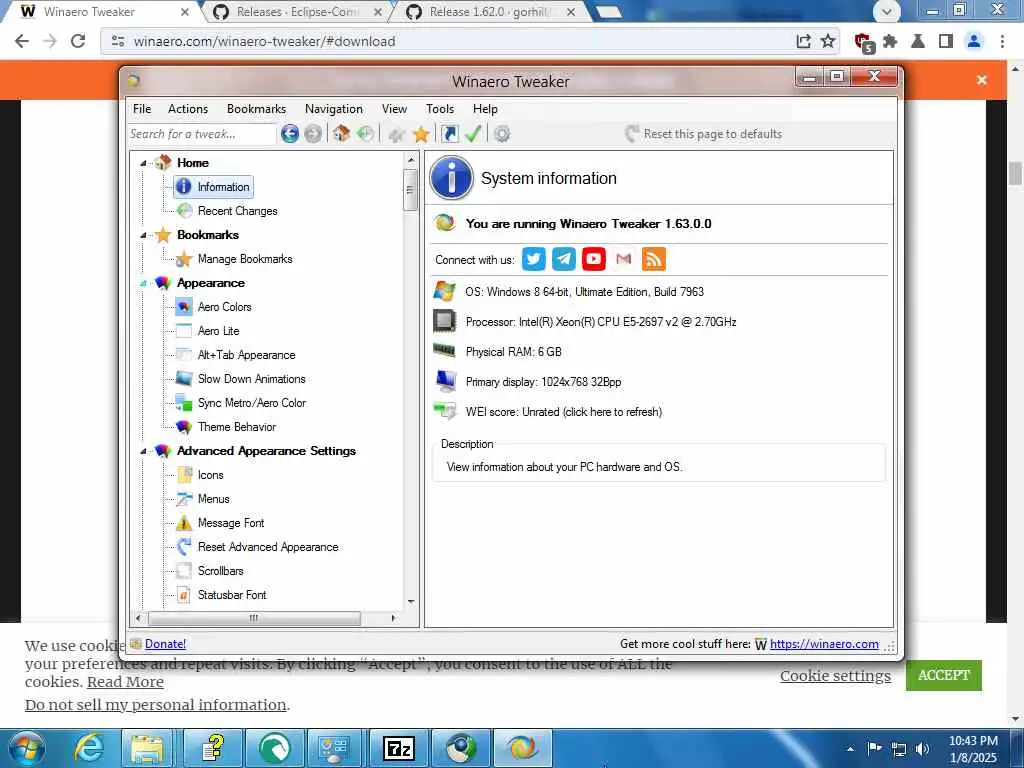This screenshot has height=768, width=1024.
Task: Click Do not sell my personal information
Action: (155, 705)
